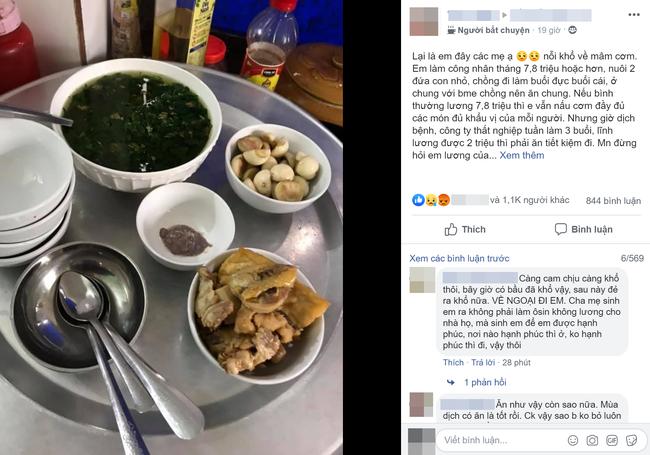View who reacted: và 1,1K người khác
650x455 pixels.
click(529, 200)
